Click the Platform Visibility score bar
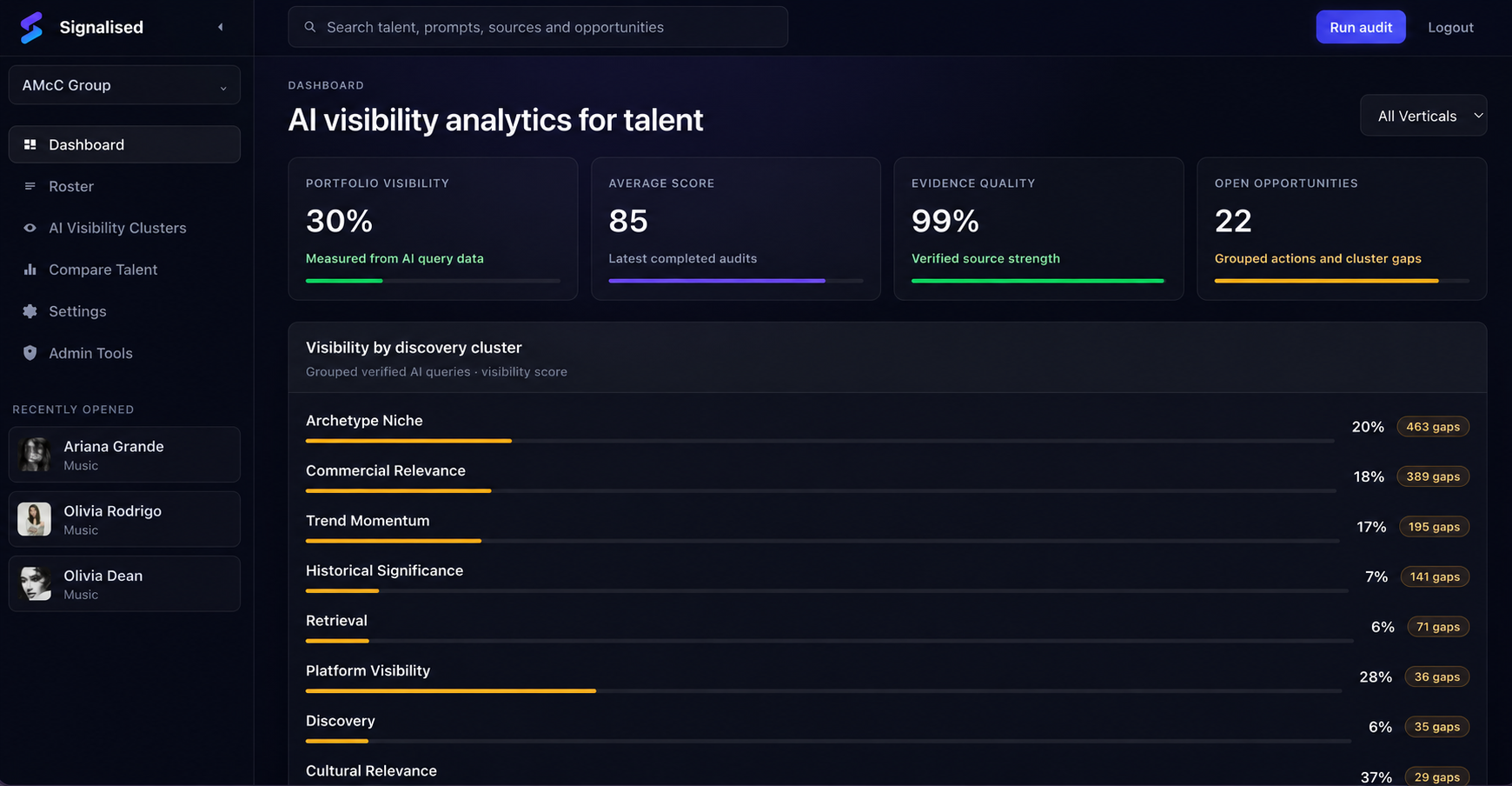This screenshot has width=1512, height=786. click(x=824, y=691)
